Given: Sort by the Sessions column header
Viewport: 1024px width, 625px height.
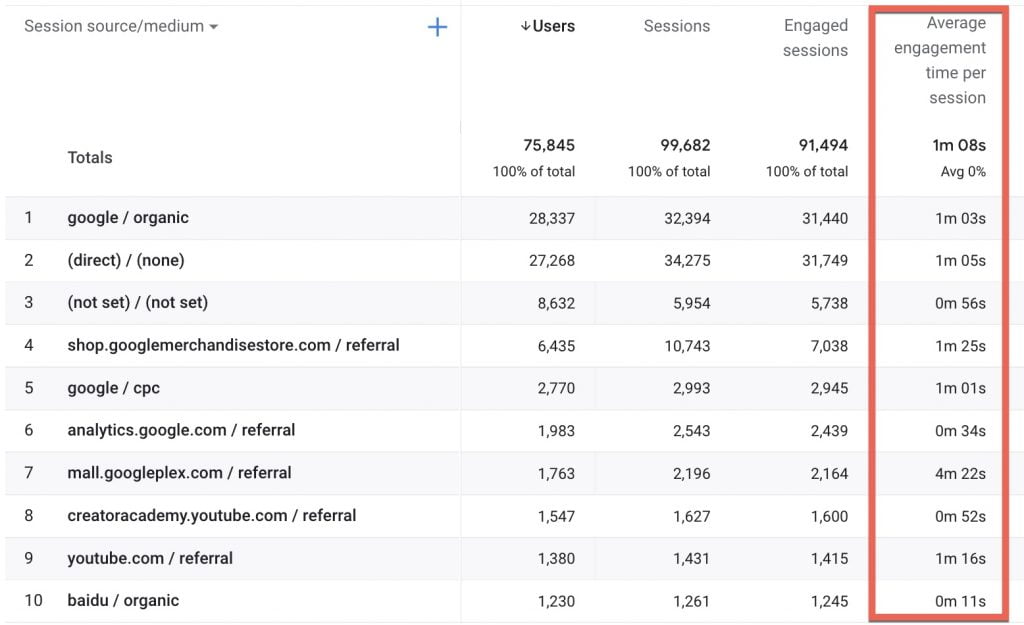Looking at the screenshot, I should (676, 27).
